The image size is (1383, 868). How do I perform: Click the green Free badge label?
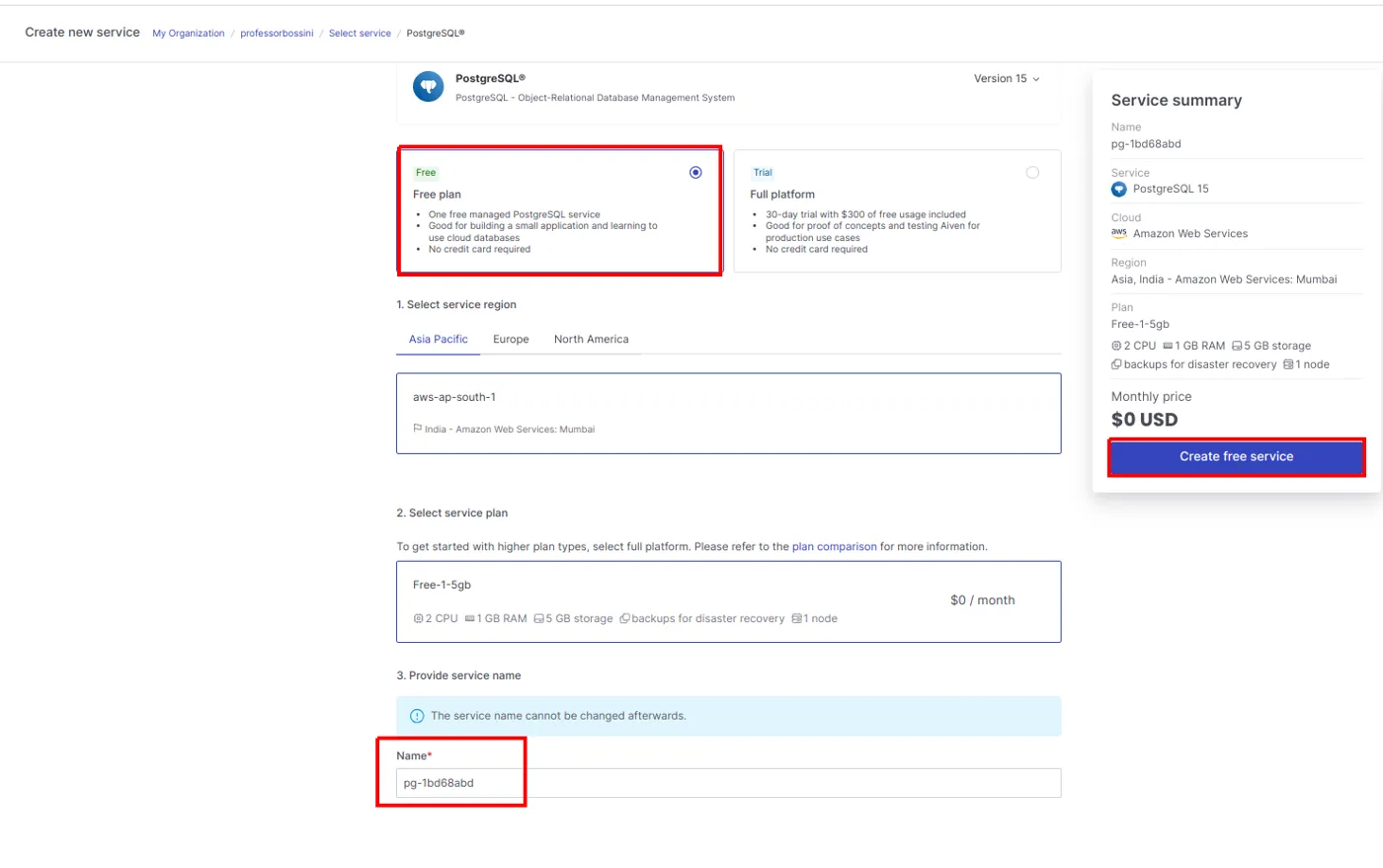[x=426, y=173]
